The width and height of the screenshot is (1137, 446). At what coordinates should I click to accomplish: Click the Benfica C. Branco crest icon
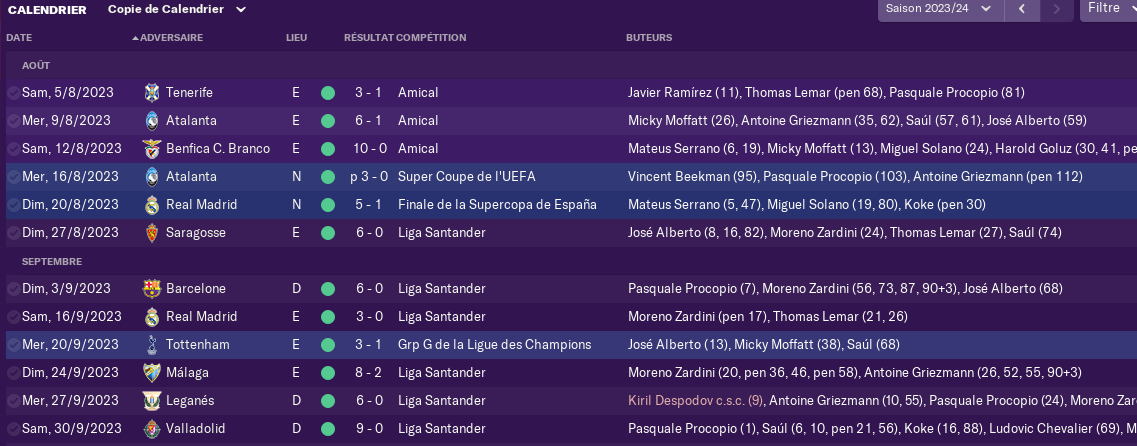[152, 149]
